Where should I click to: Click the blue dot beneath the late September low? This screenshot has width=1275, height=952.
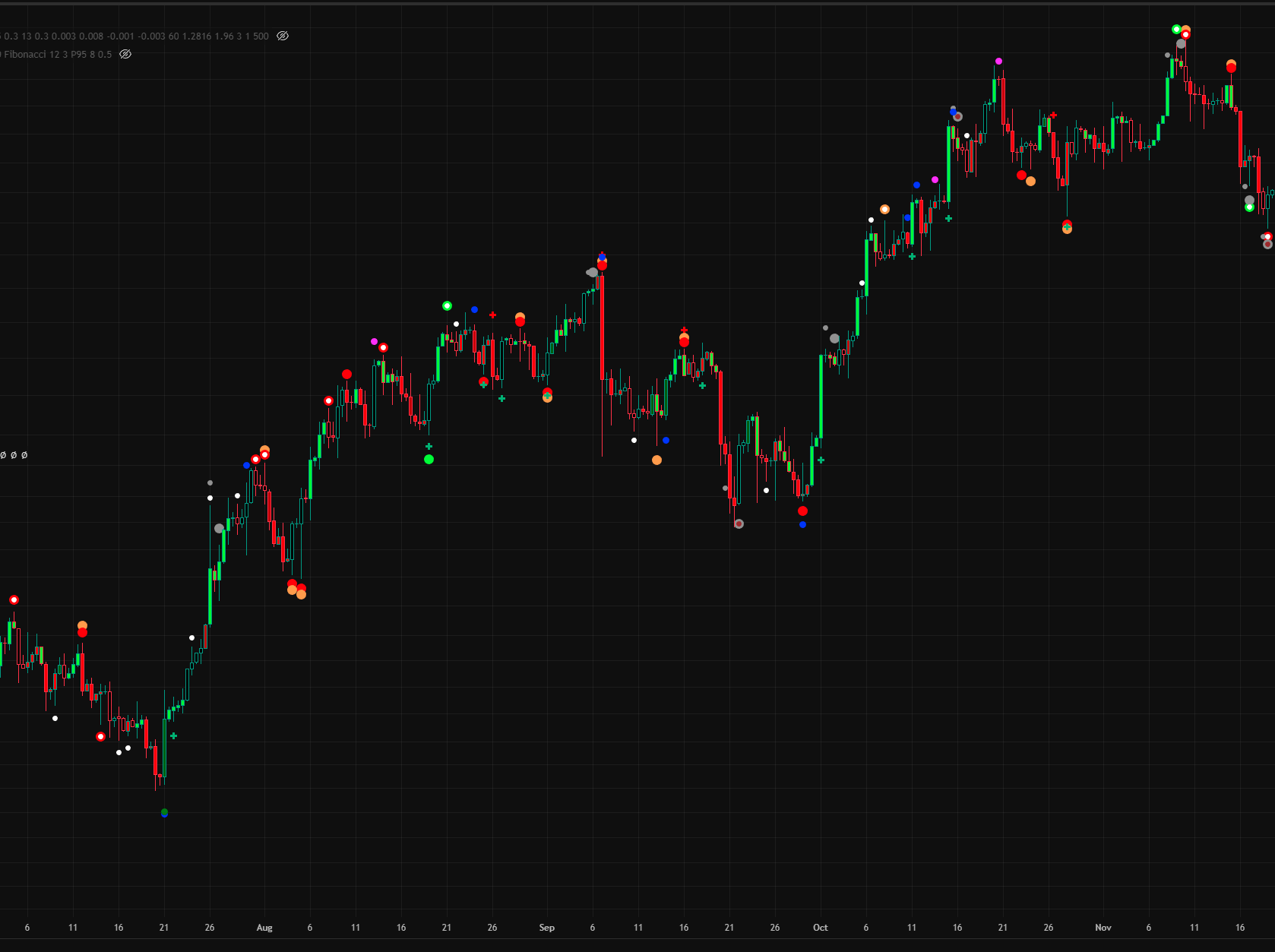(802, 525)
